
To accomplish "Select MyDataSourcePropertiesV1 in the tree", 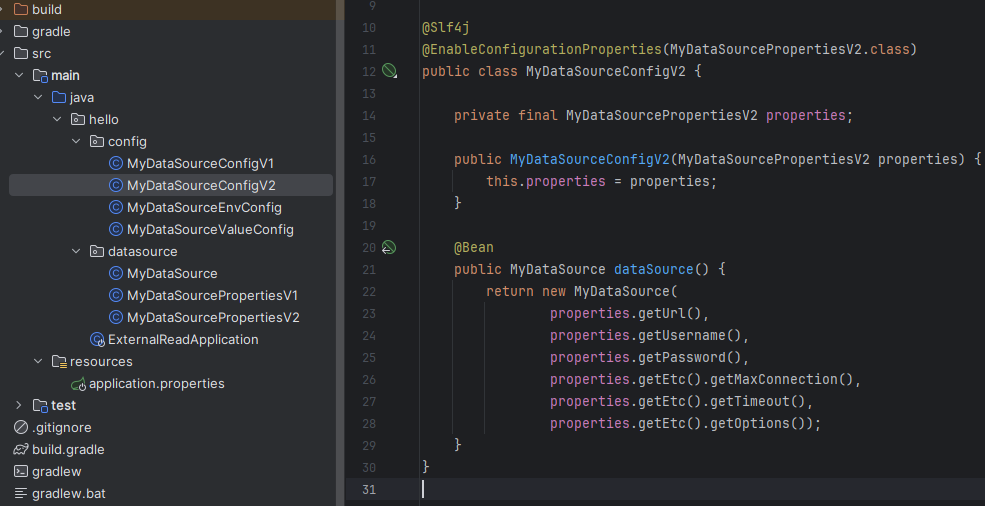I will 212,295.
